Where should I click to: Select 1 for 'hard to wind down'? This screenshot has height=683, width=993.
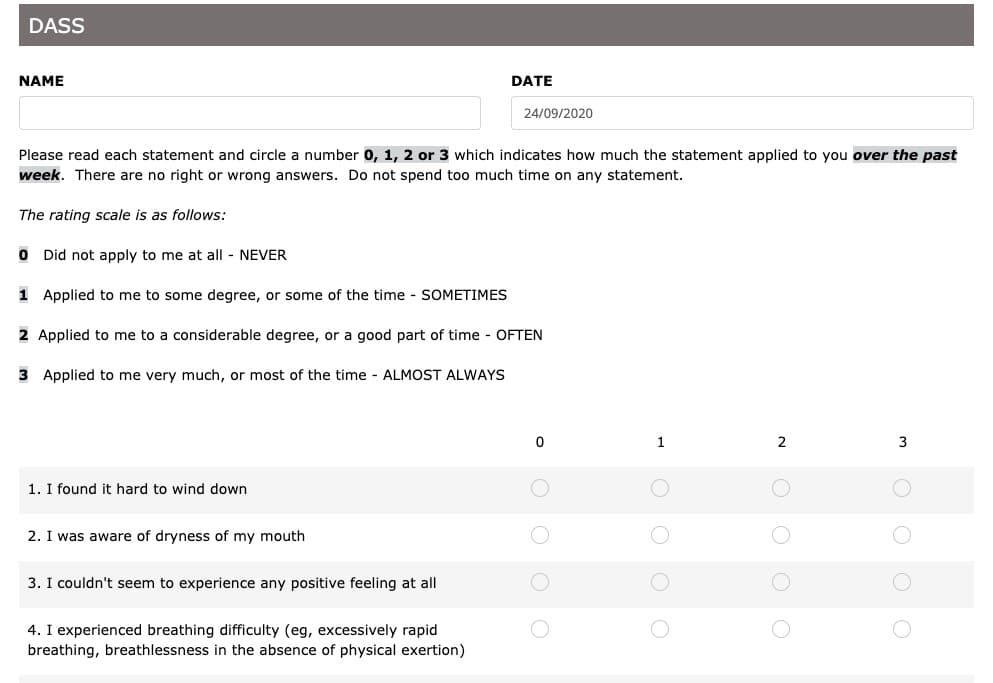[660, 488]
